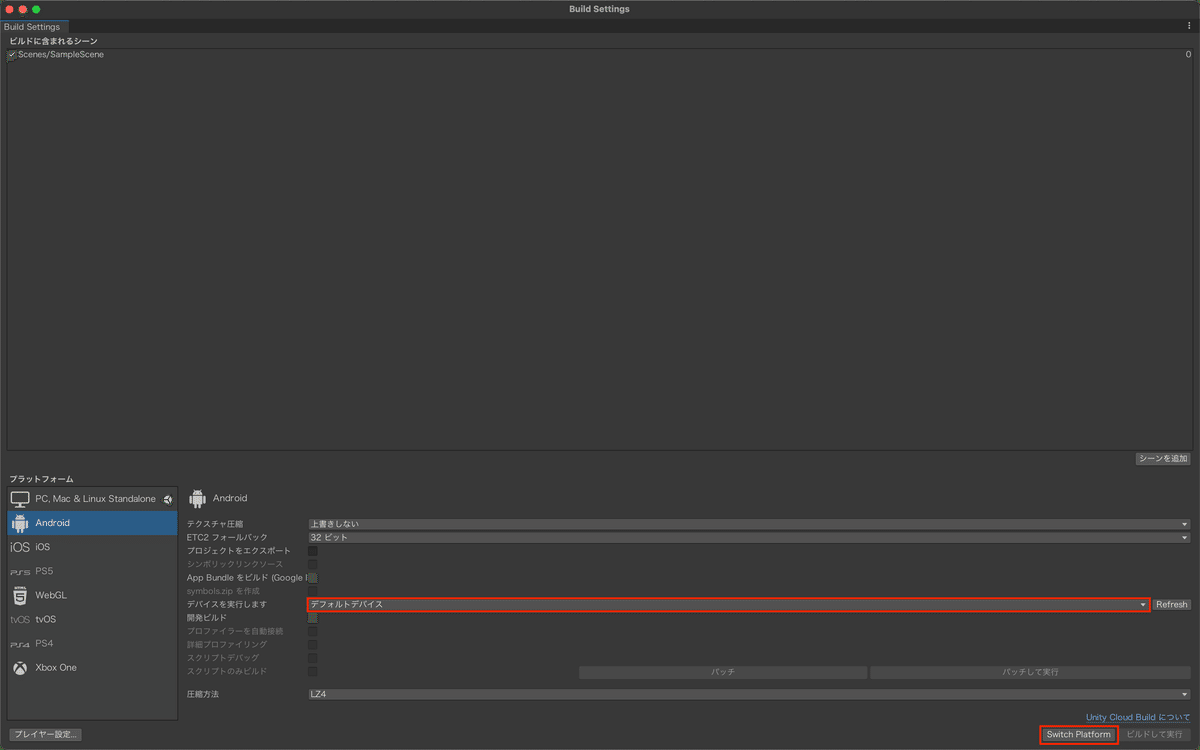Click the スクリプトデバッグ checkbox
Image resolution: width=1200 pixels, height=750 pixels.
(313, 658)
